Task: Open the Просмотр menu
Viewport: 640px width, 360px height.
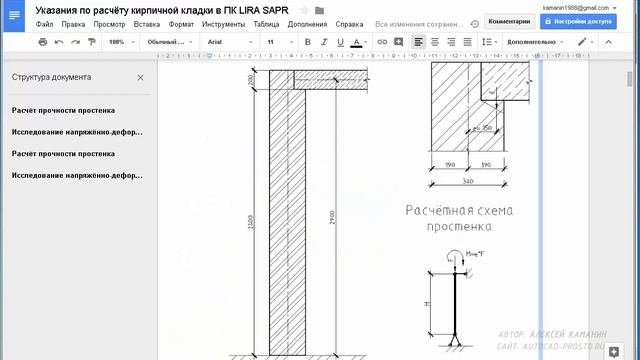Action: pyautogui.click(x=109, y=24)
